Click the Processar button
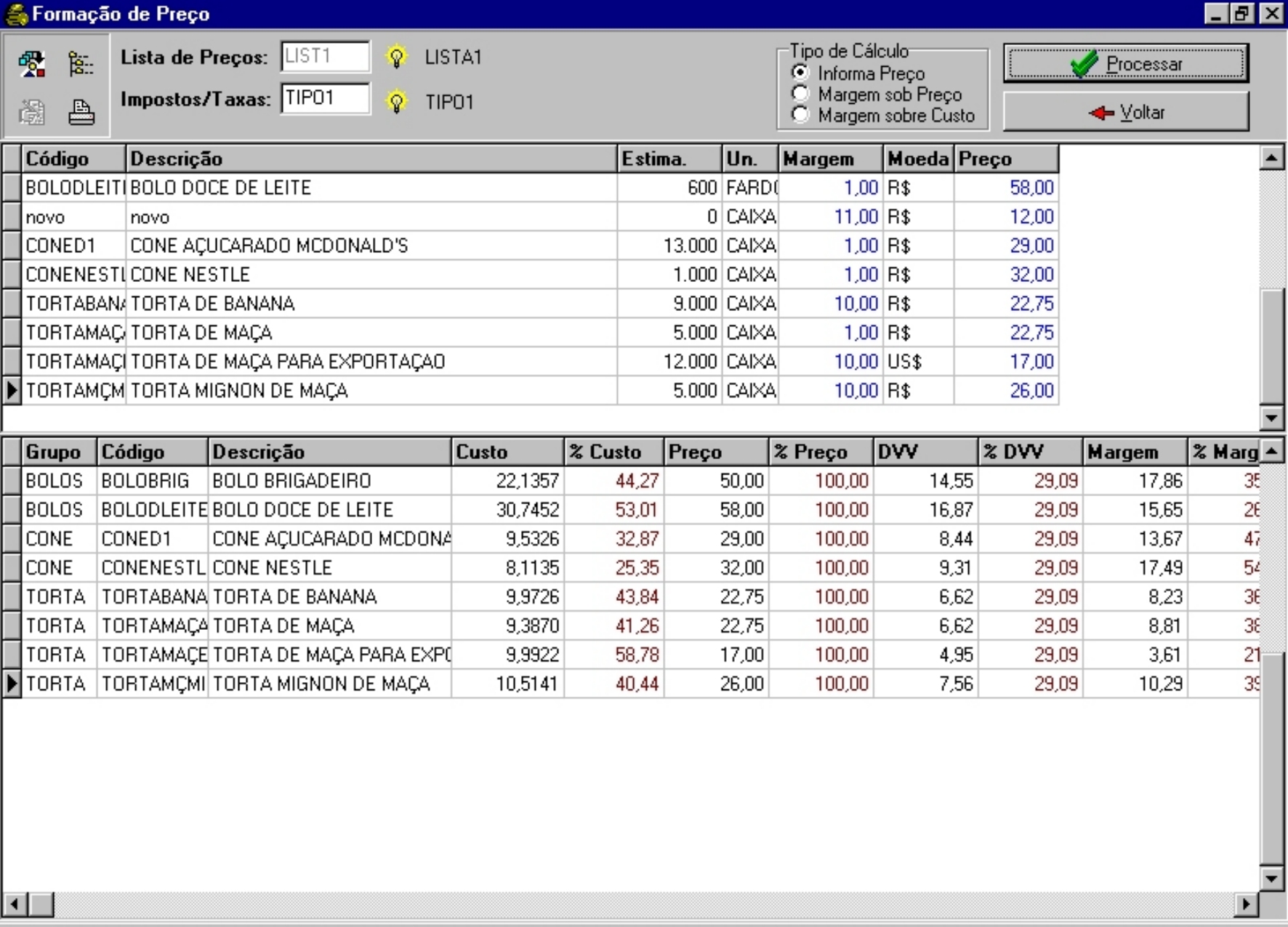1288x927 pixels. coord(1126,64)
